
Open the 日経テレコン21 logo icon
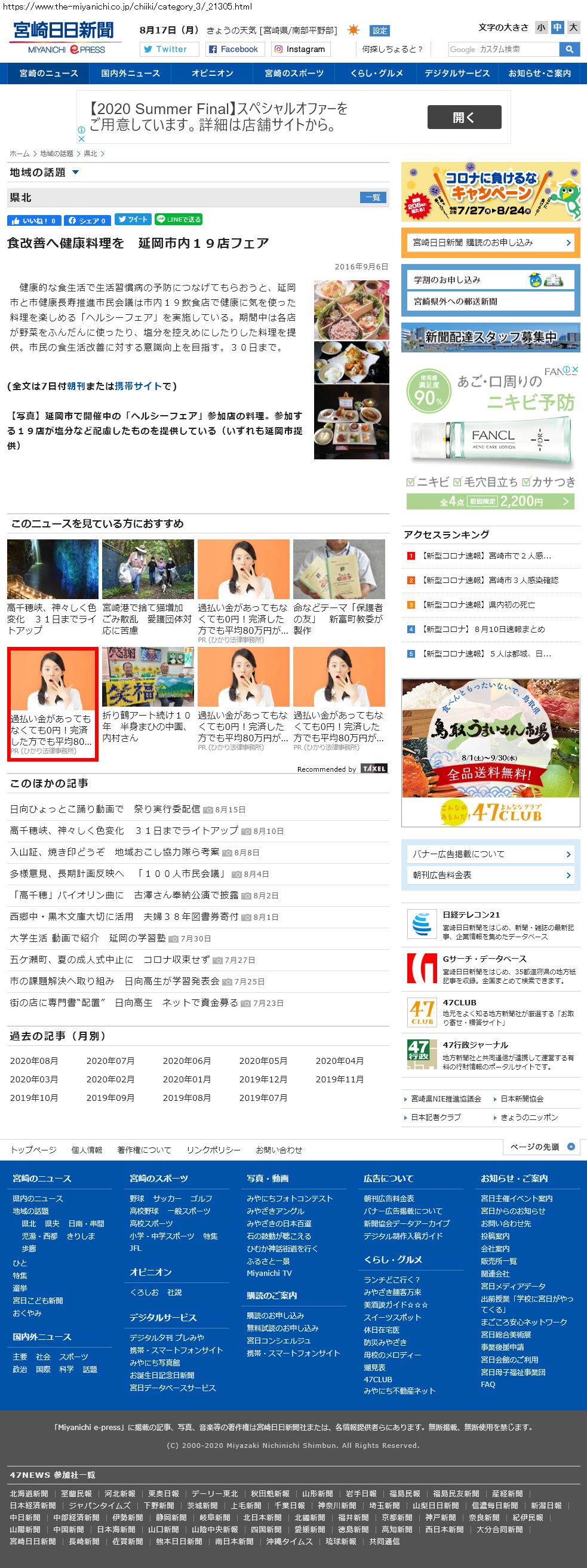pos(422,925)
